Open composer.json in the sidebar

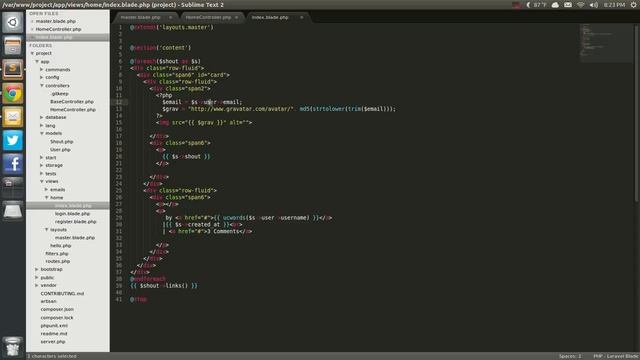click(x=57, y=309)
